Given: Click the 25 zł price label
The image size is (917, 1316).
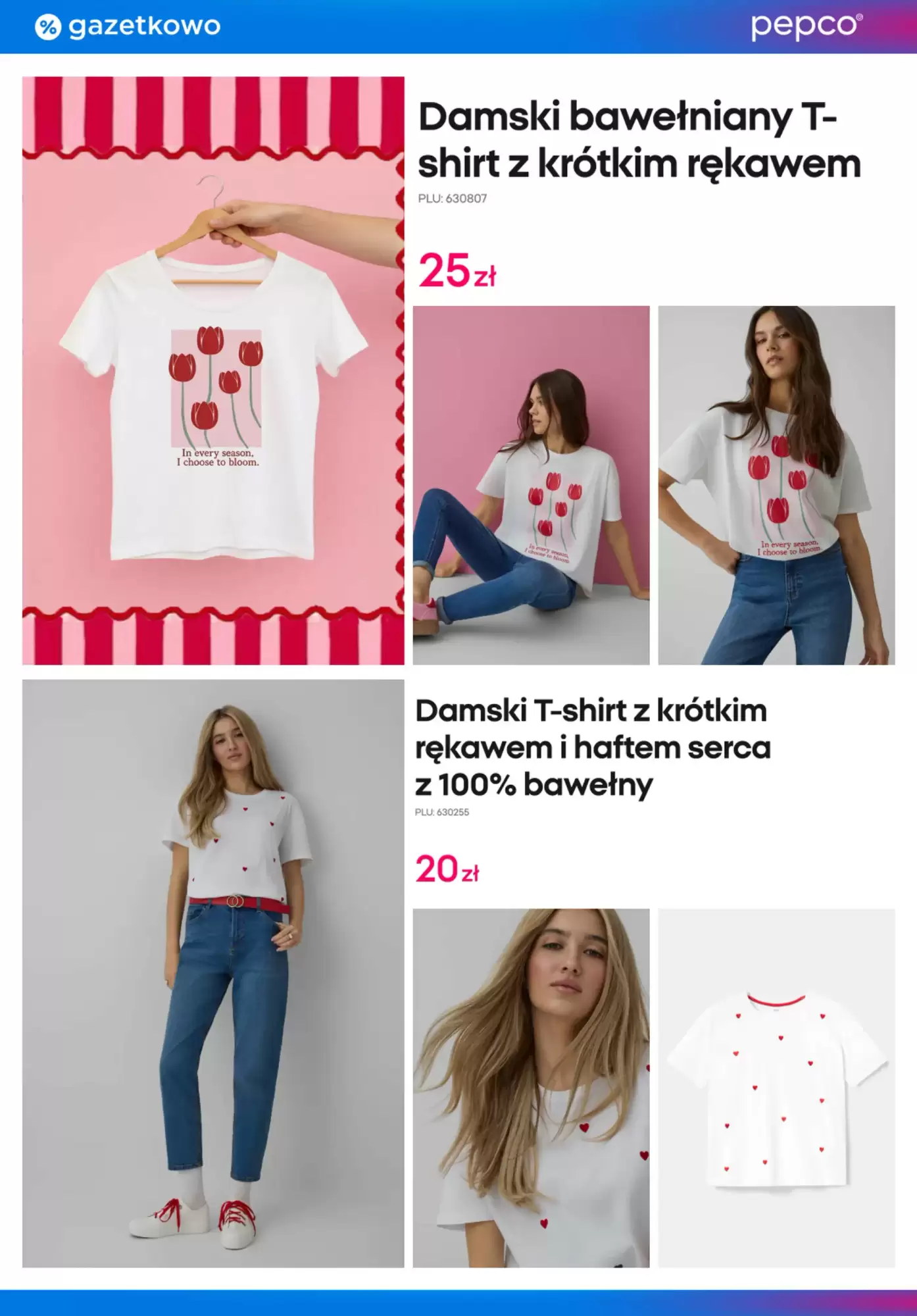Looking at the screenshot, I should (x=457, y=270).
